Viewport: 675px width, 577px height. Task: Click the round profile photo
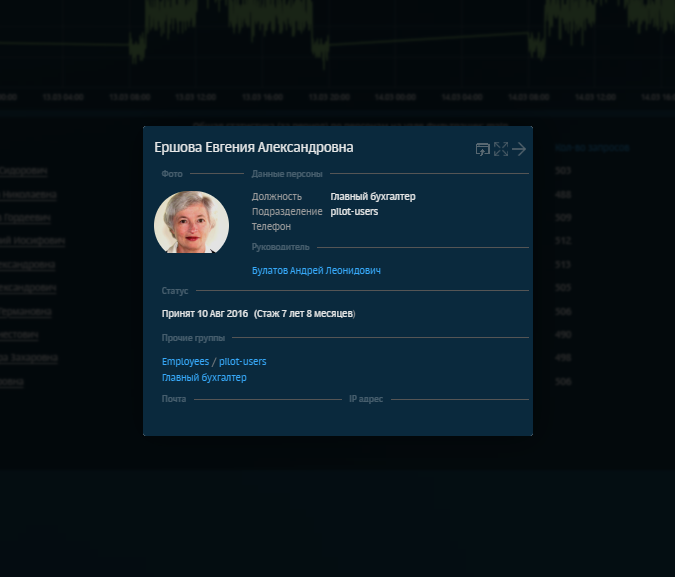[x=192, y=222]
